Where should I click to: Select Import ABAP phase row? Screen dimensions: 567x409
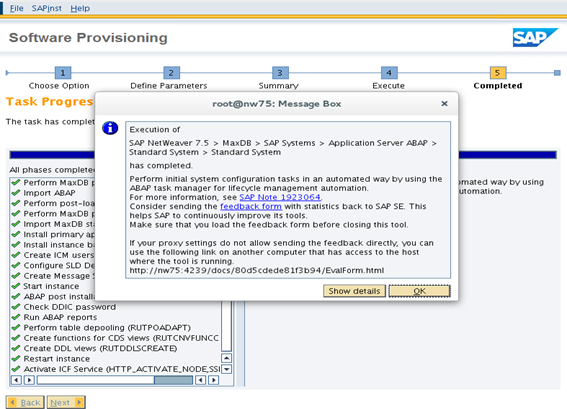click(x=50, y=193)
